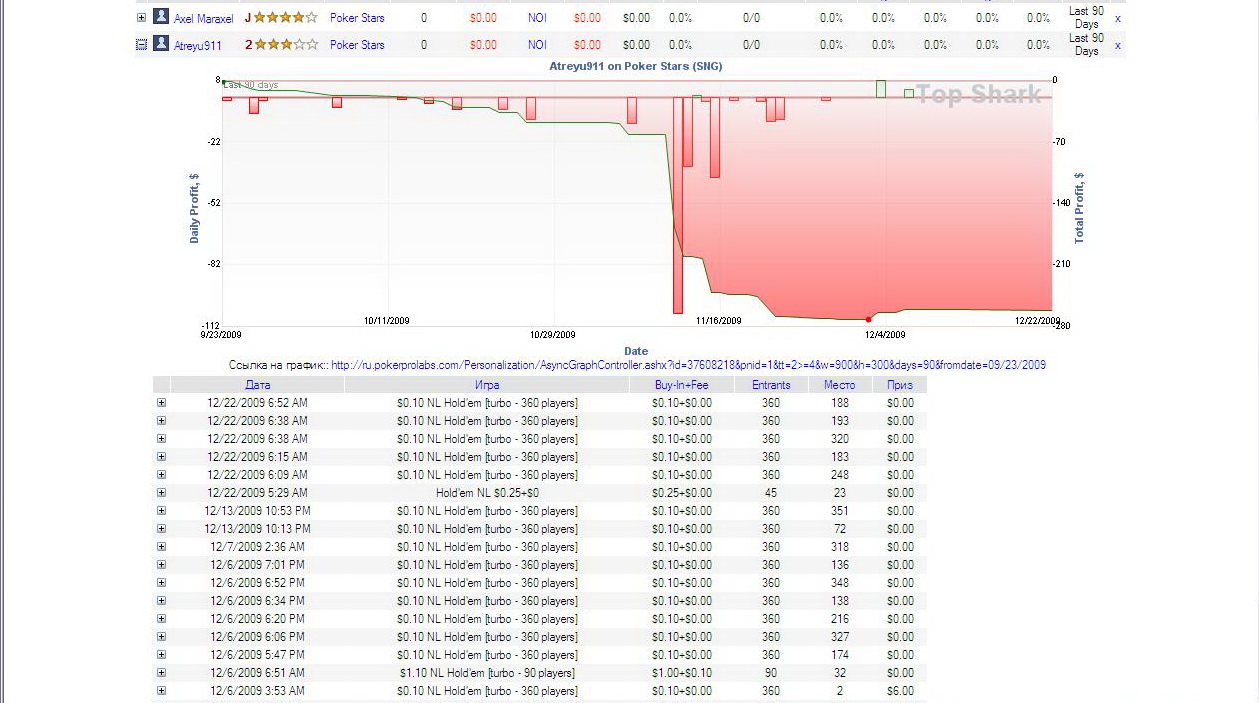Remove Axel Maraxel row with the x
The width and height of the screenshot is (1259, 703).
[x=1117, y=18]
